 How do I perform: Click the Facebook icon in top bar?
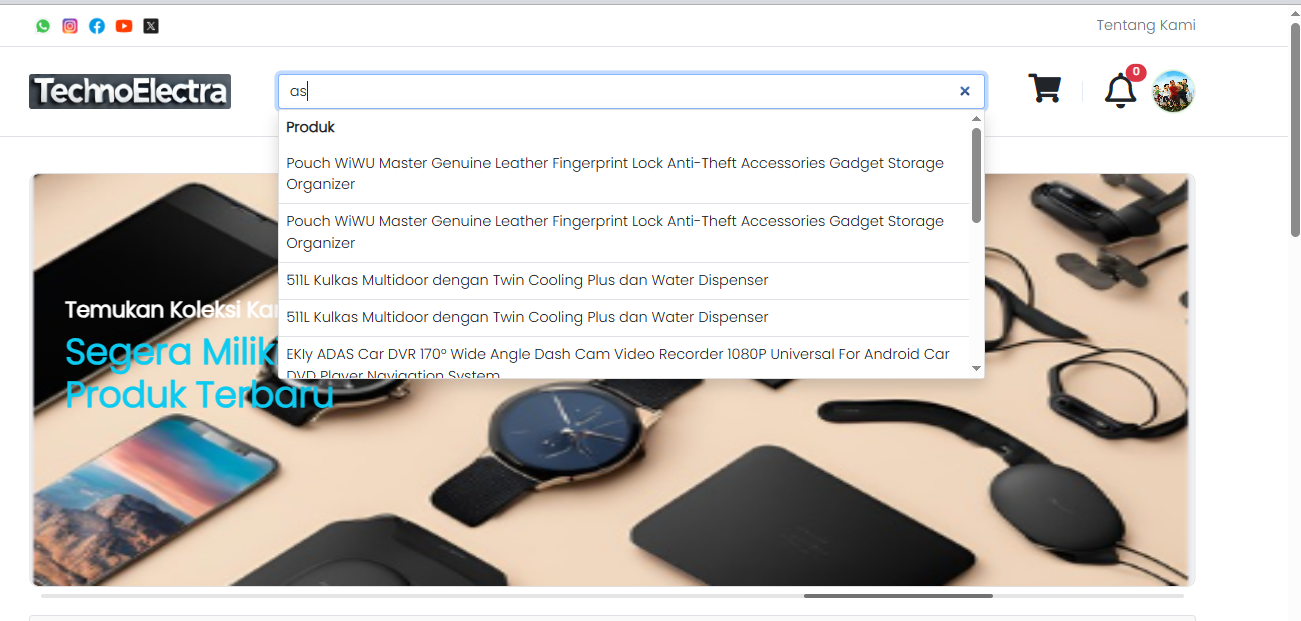pyautogui.click(x=97, y=26)
